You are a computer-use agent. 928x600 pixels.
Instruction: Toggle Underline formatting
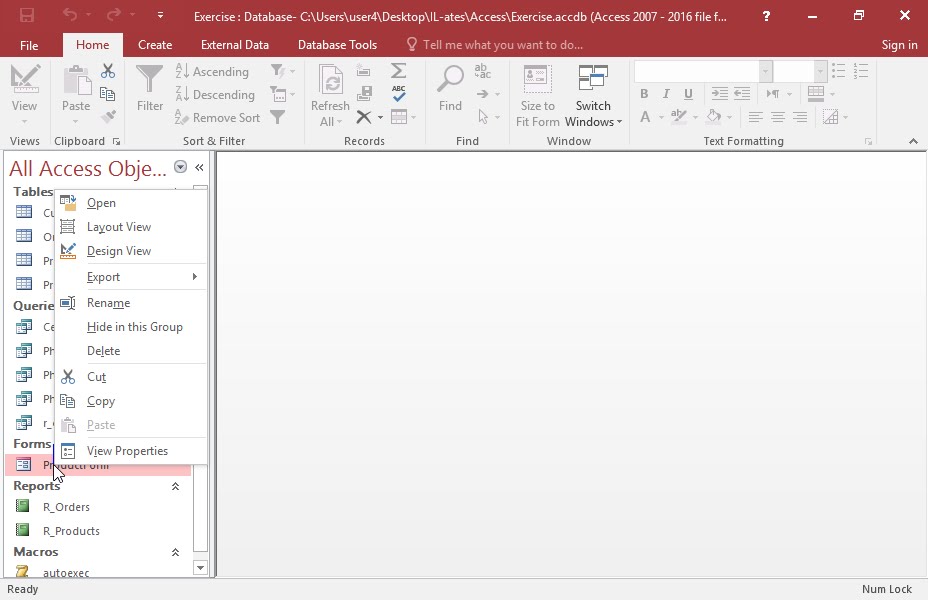(x=688, y=93)
